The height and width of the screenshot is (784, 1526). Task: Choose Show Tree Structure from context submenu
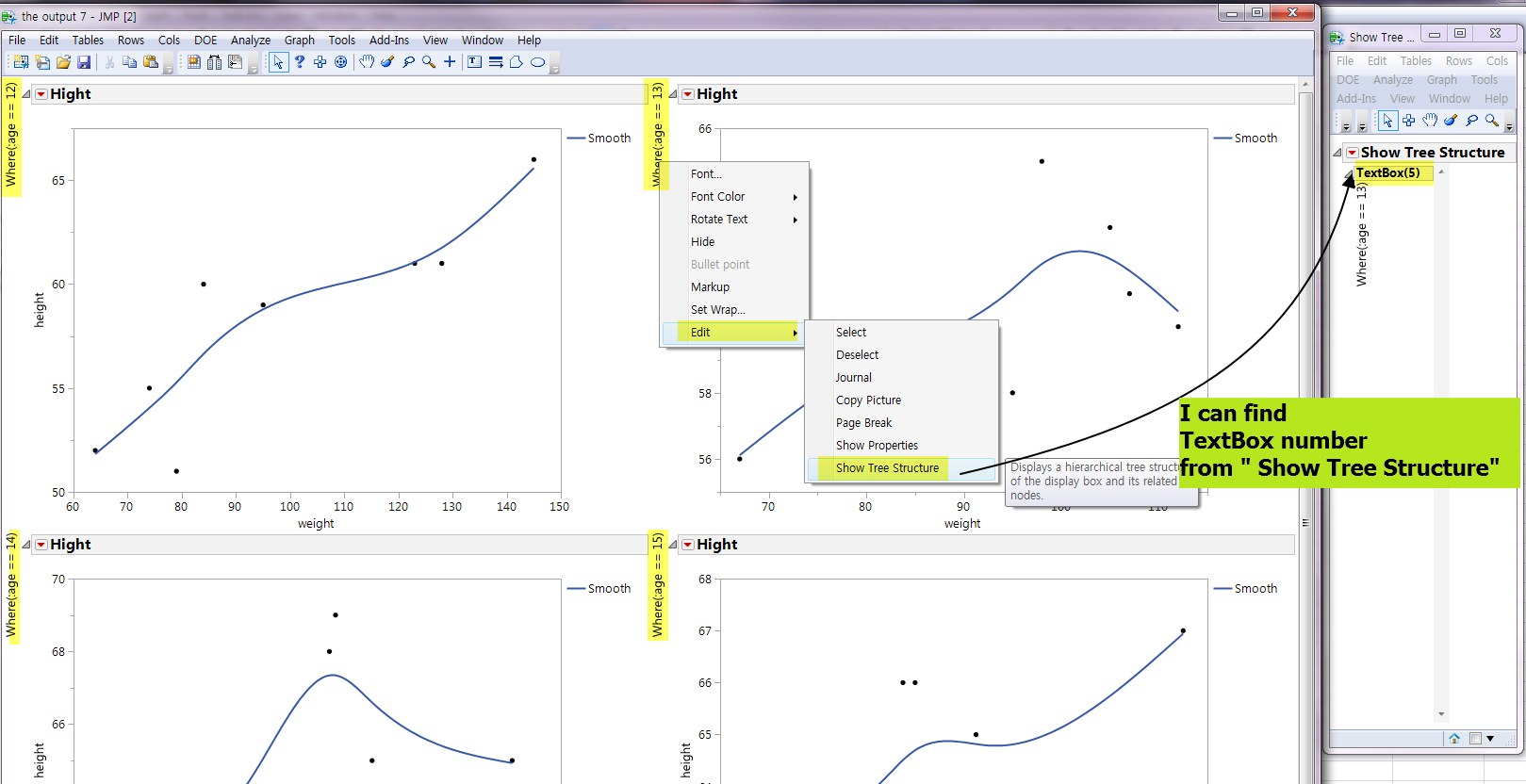point(887,468)
